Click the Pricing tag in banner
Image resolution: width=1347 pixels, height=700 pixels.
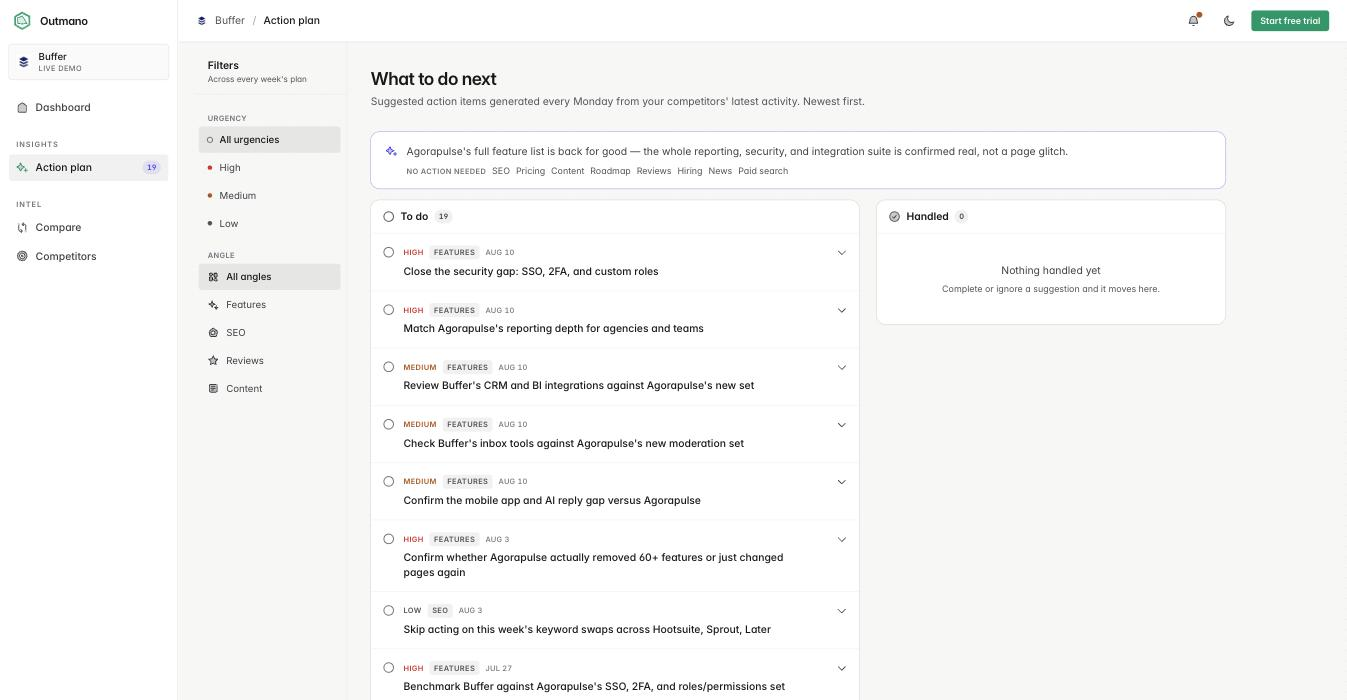point(530,172)
